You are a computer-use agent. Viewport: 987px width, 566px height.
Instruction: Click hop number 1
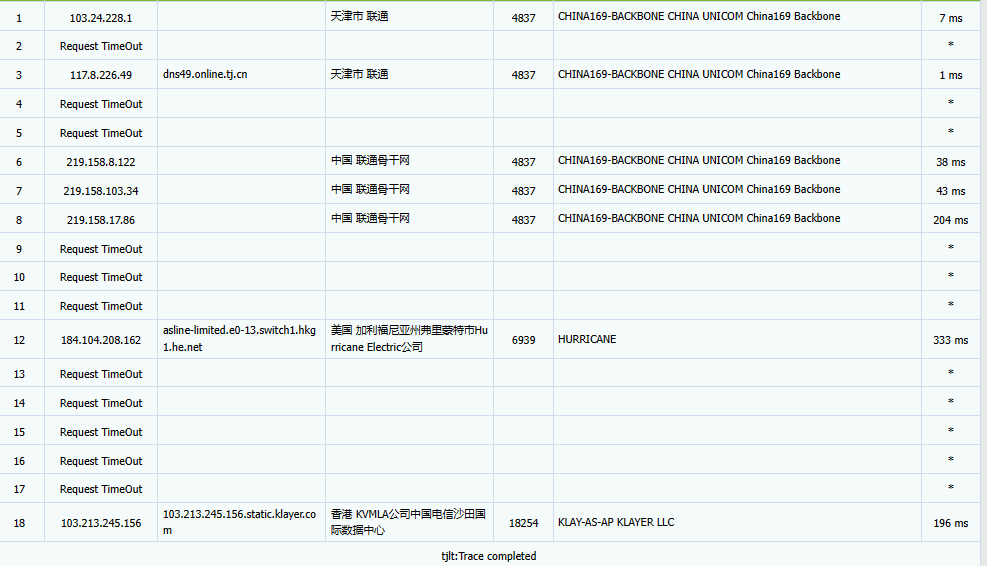click(19, 18)
